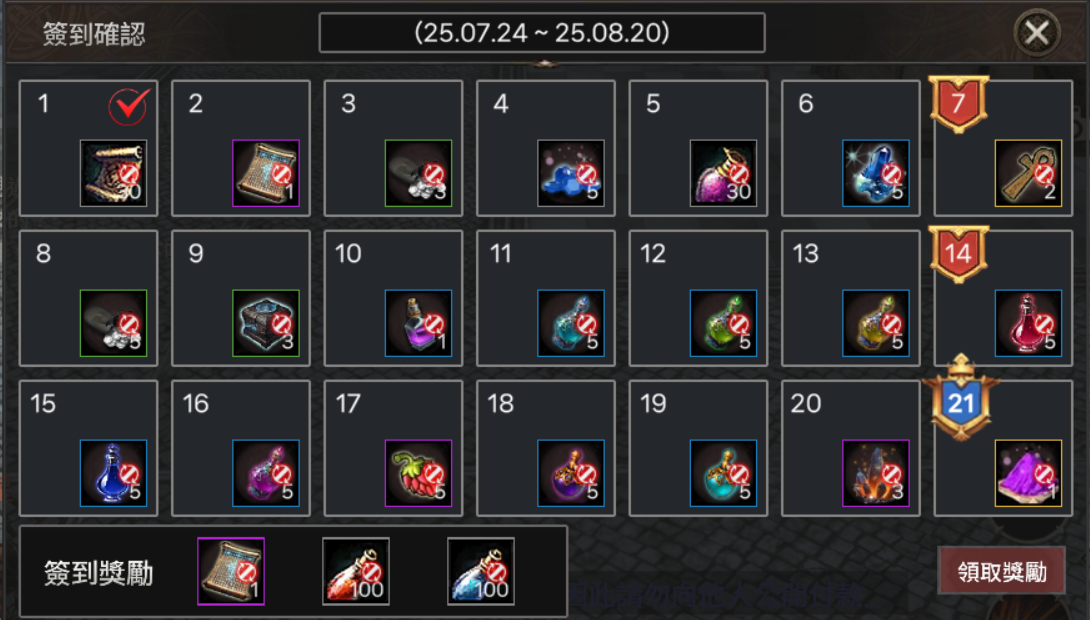1090x620 pixels.
Task: Click the blue crowned shield badge 21
Action: click(x=961, y=399)
